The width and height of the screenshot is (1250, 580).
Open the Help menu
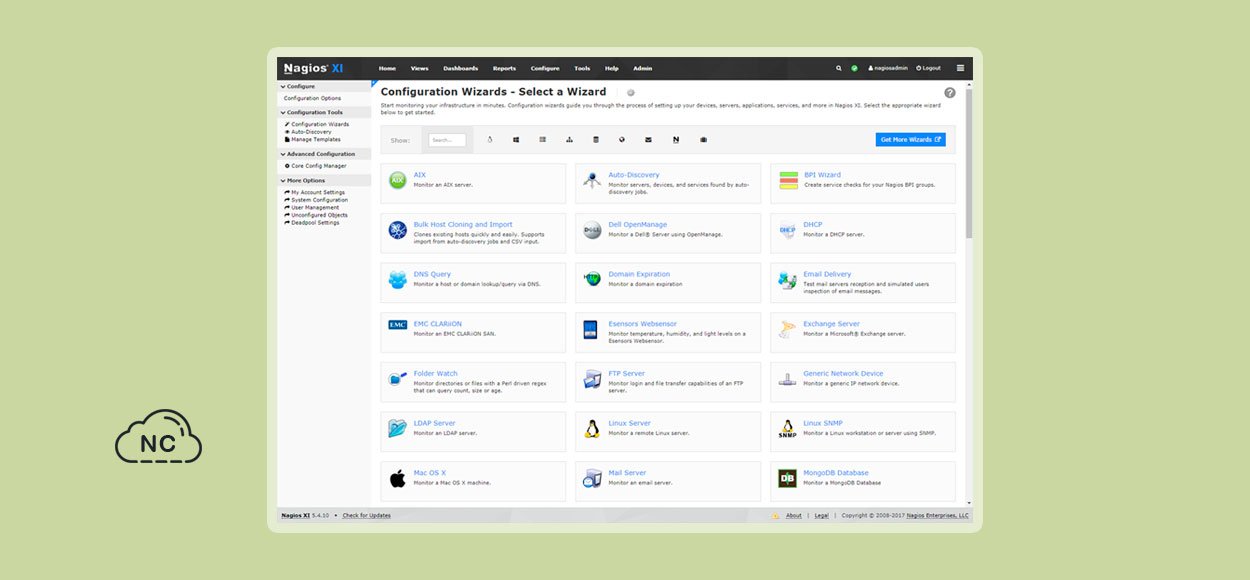pos(611,68)
